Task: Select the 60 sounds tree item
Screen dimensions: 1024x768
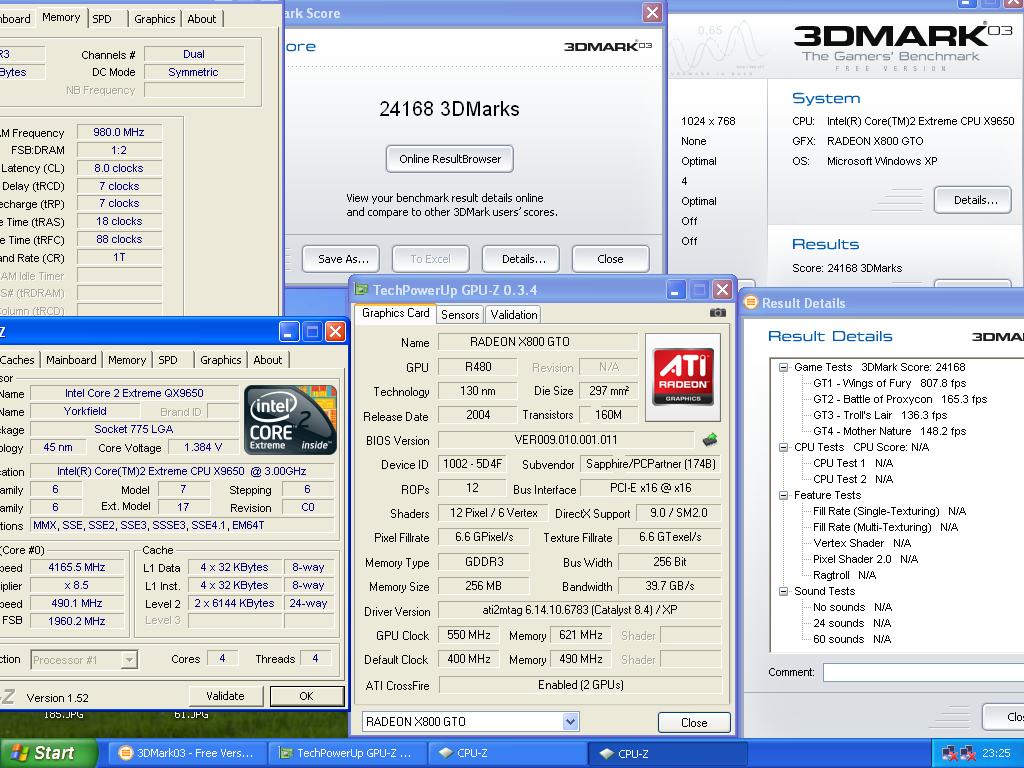Action: point(852,639)
